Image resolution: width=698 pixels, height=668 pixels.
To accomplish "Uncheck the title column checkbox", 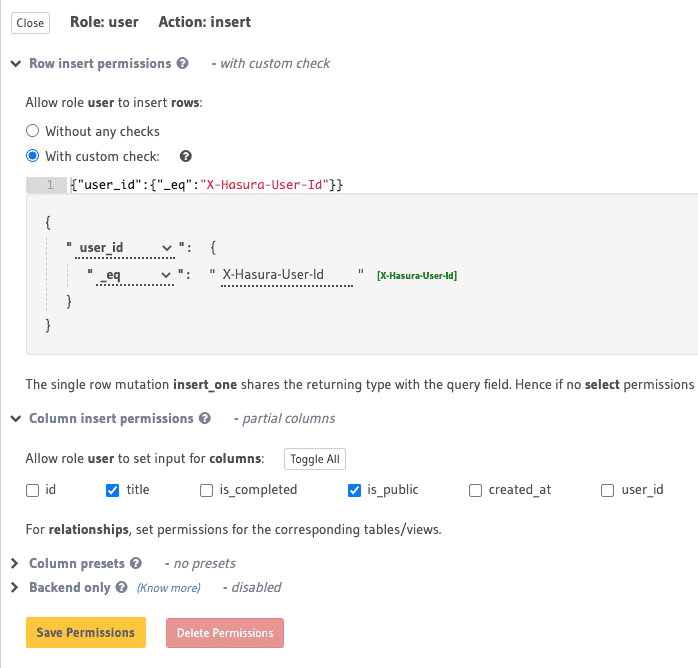I will click(x=112, y=490).
